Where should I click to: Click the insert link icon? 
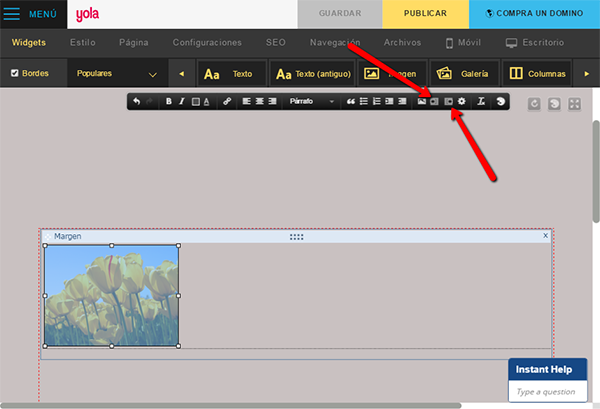227,102
